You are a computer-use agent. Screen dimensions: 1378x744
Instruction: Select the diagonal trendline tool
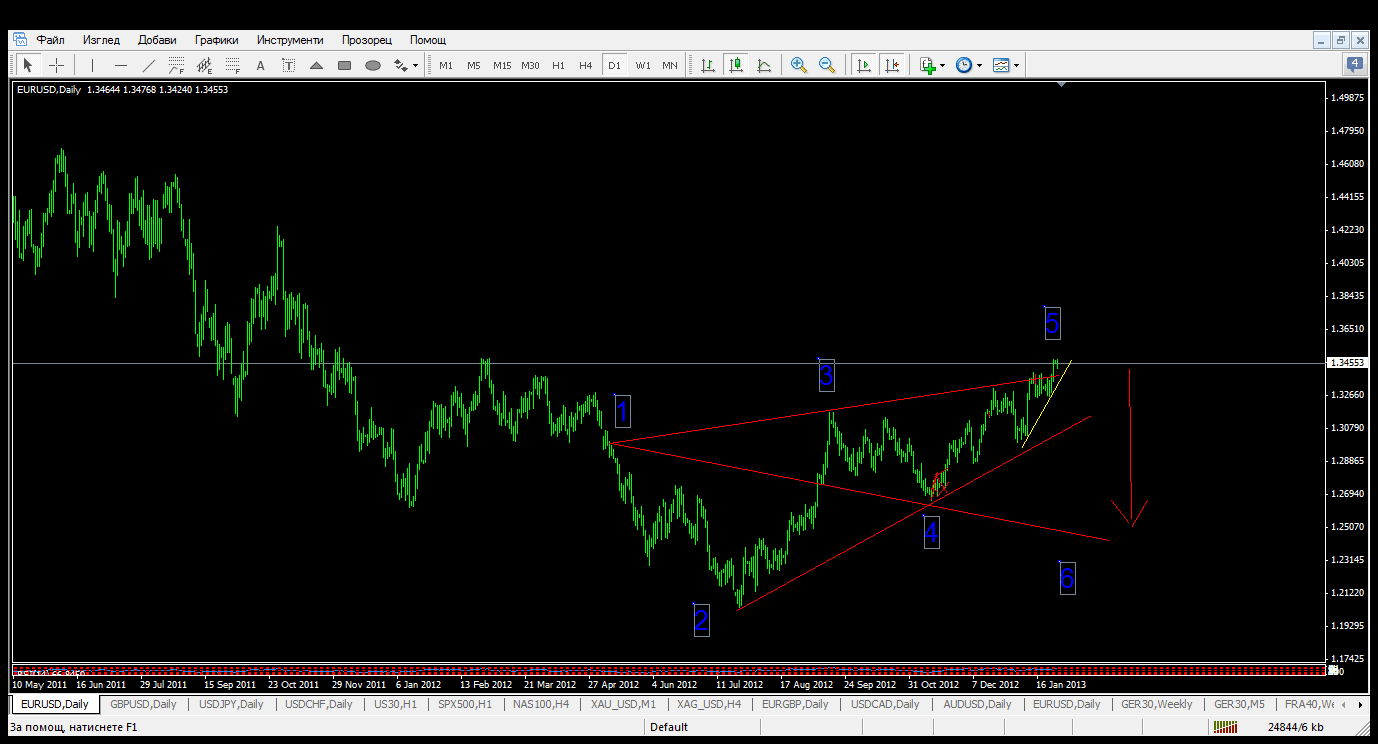(x=148, y=65)
